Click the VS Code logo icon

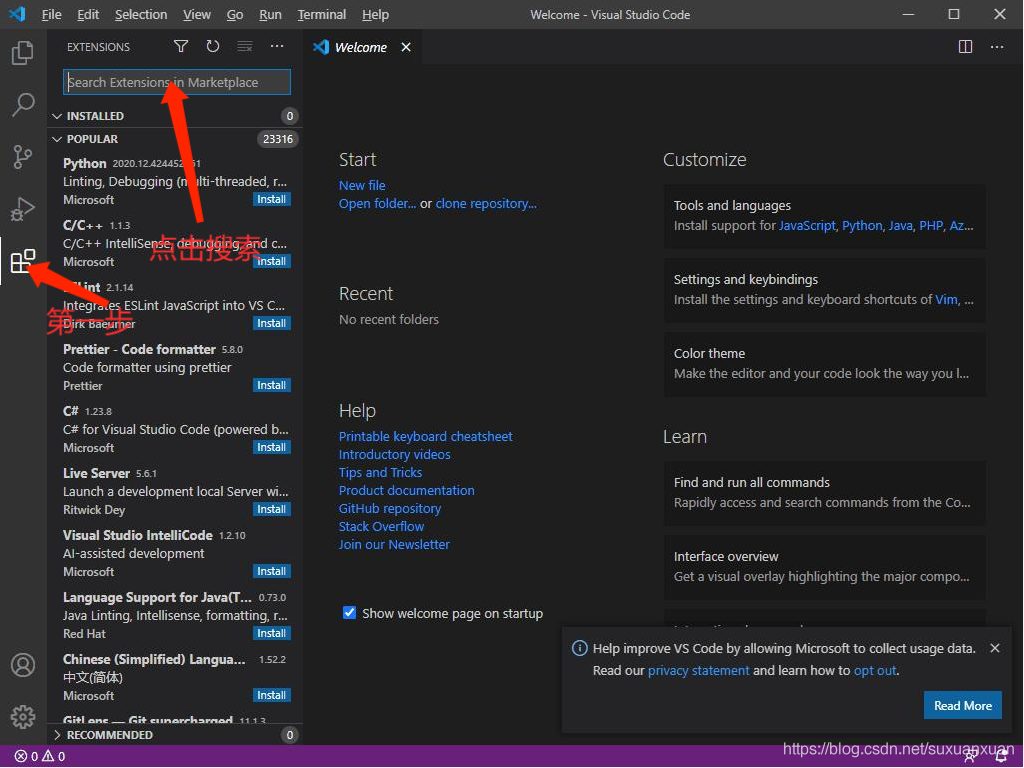[x=18, y=14]
